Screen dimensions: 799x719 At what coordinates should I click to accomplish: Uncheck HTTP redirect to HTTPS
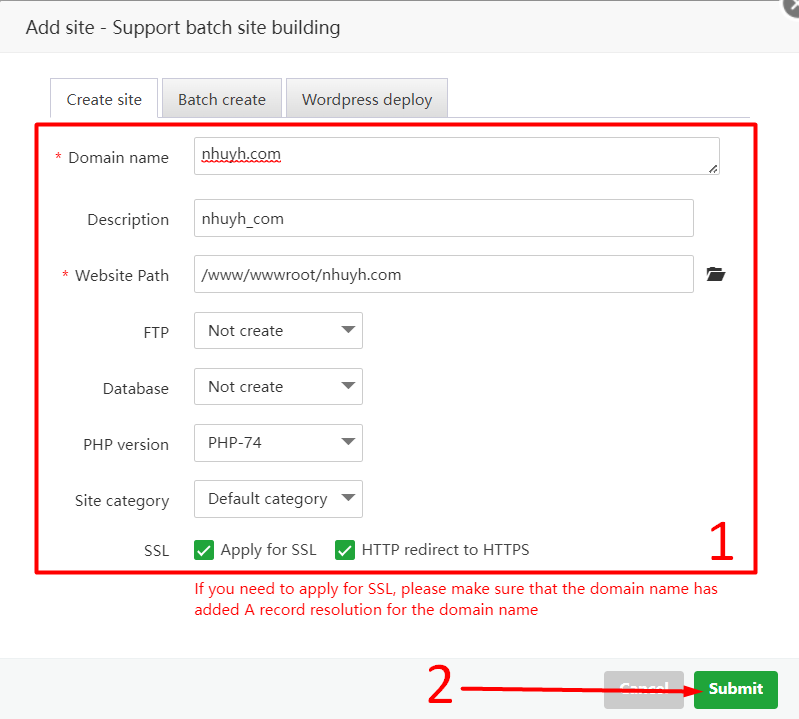(x=345, y=550)
